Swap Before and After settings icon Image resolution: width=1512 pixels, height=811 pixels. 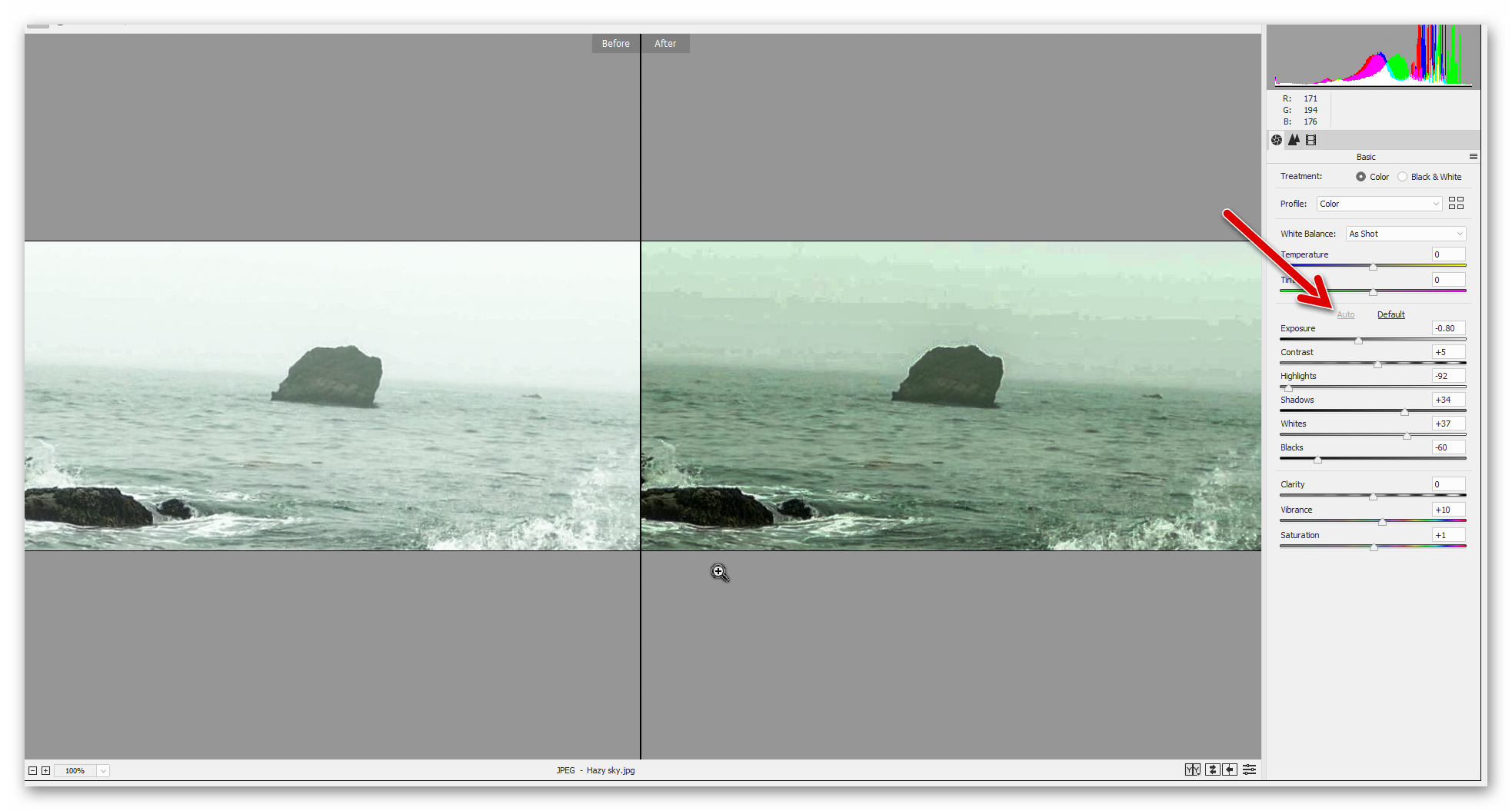coord(1212,769)
